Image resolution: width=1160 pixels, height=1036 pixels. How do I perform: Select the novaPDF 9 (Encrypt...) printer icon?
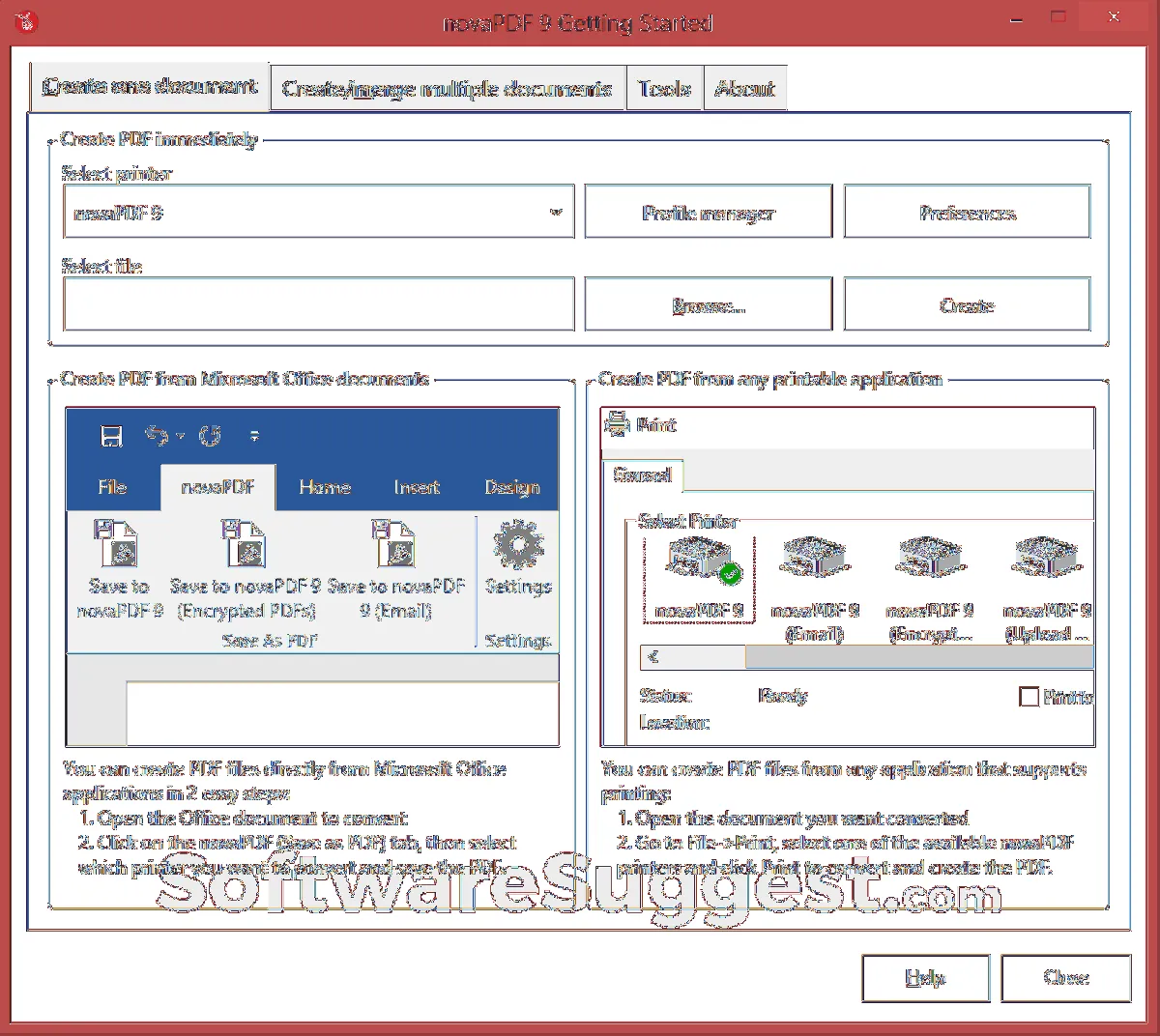929,559
